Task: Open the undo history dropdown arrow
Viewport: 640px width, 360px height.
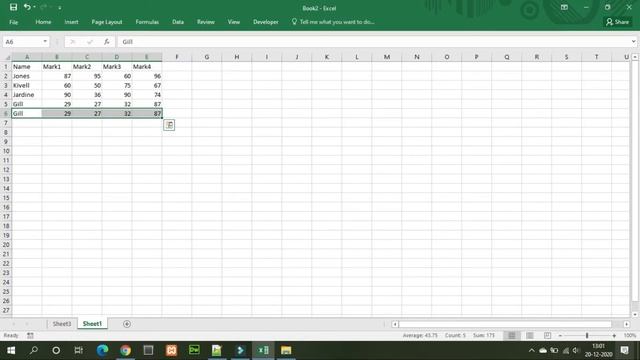Action: pos(34,7)
